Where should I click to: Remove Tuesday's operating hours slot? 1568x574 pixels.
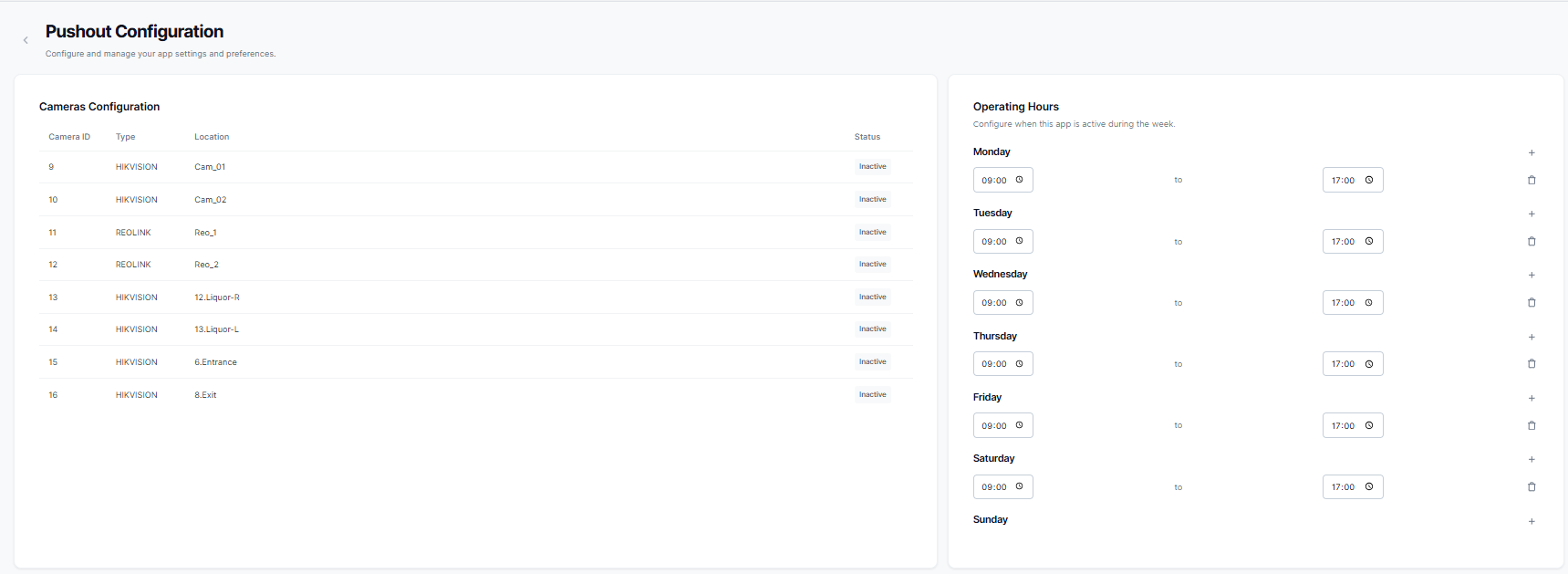[1532, 242]
